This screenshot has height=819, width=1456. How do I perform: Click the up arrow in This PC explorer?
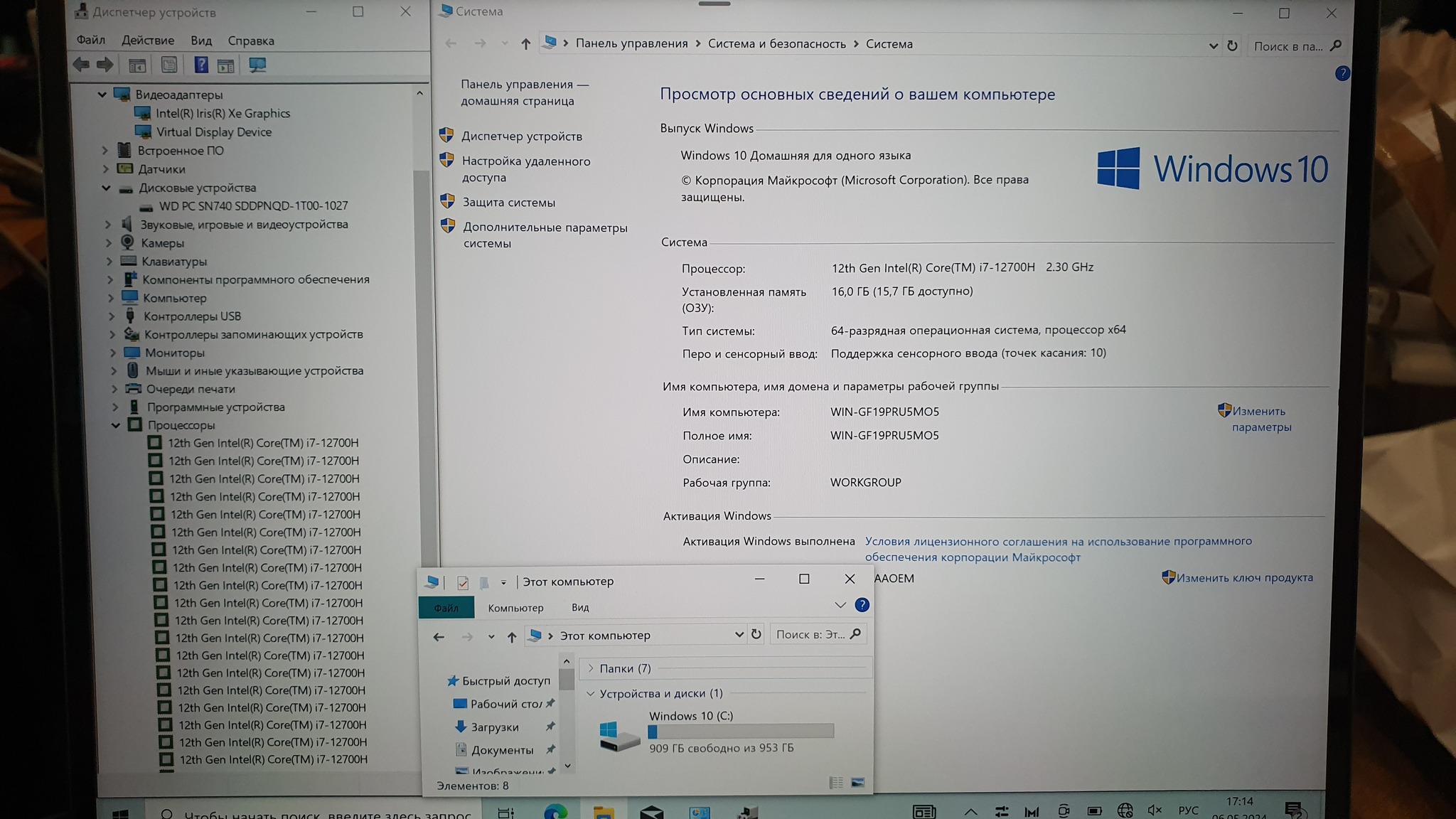coord(512,636)
